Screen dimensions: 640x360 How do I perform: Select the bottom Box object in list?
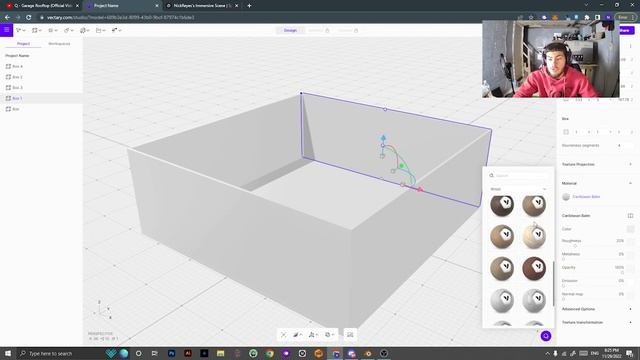[x=41, y=109]
